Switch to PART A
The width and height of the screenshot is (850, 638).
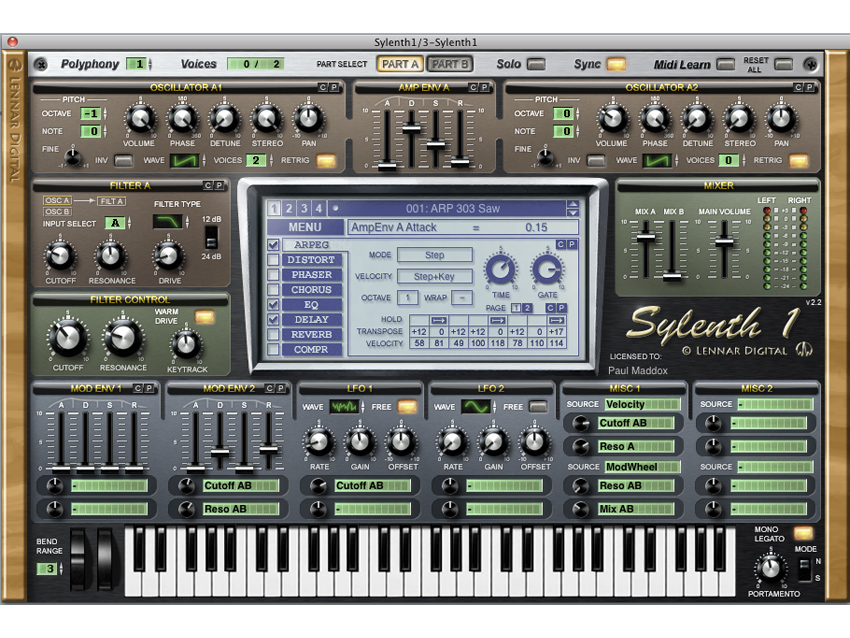400,64
